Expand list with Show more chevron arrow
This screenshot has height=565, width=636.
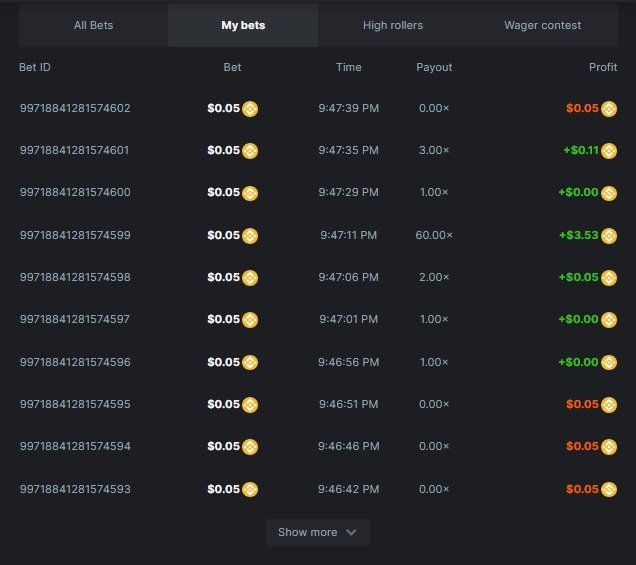pos(351,533)
